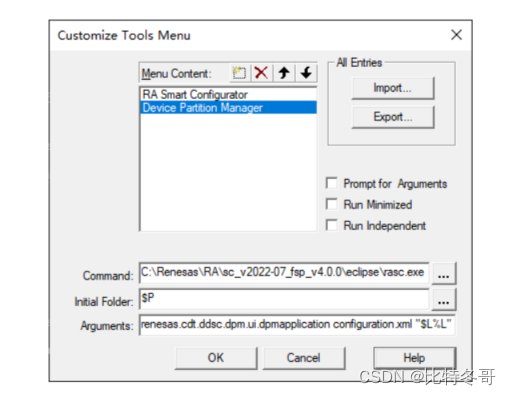Browse for Command executable path
Screen dimensions: 511x395
(444, 273)
